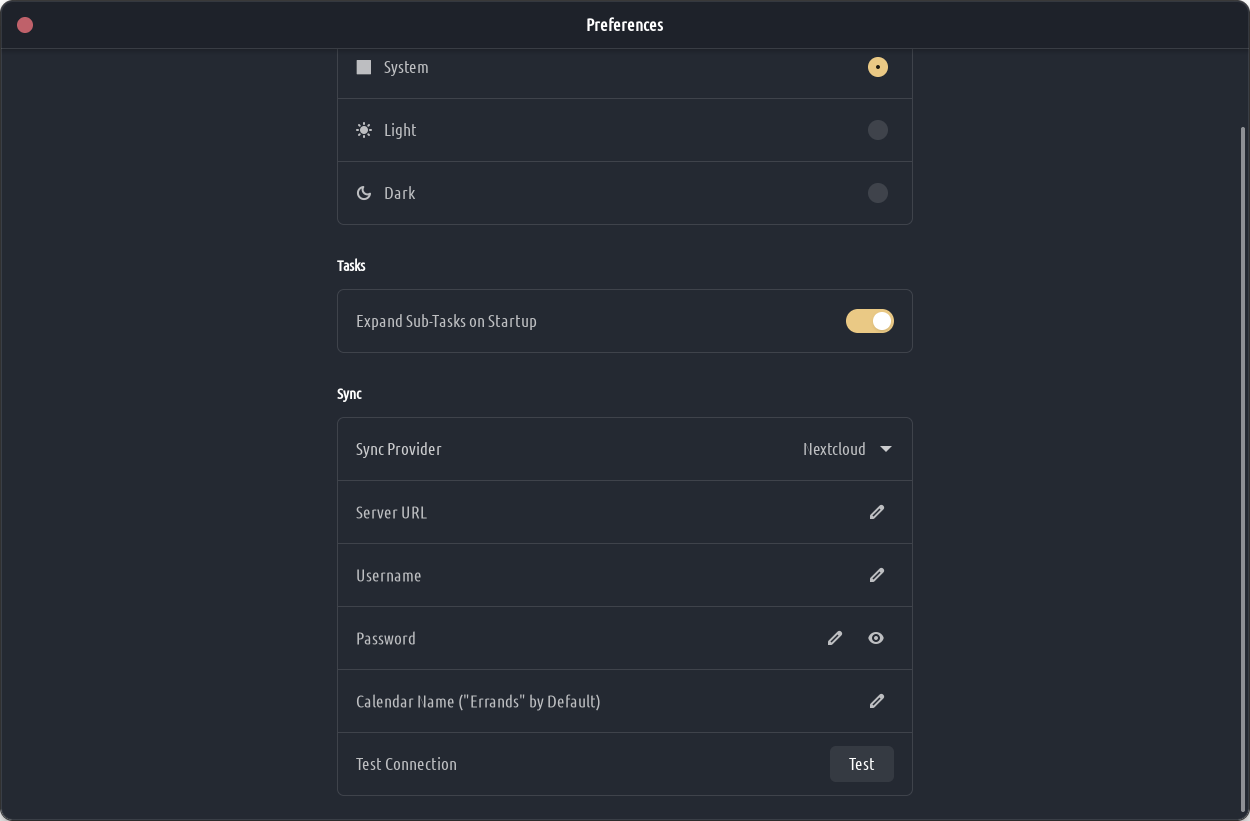Disable Expand Sub-Tasks on Startup switch
The image size is (1250, 821).
pos(869,321)
